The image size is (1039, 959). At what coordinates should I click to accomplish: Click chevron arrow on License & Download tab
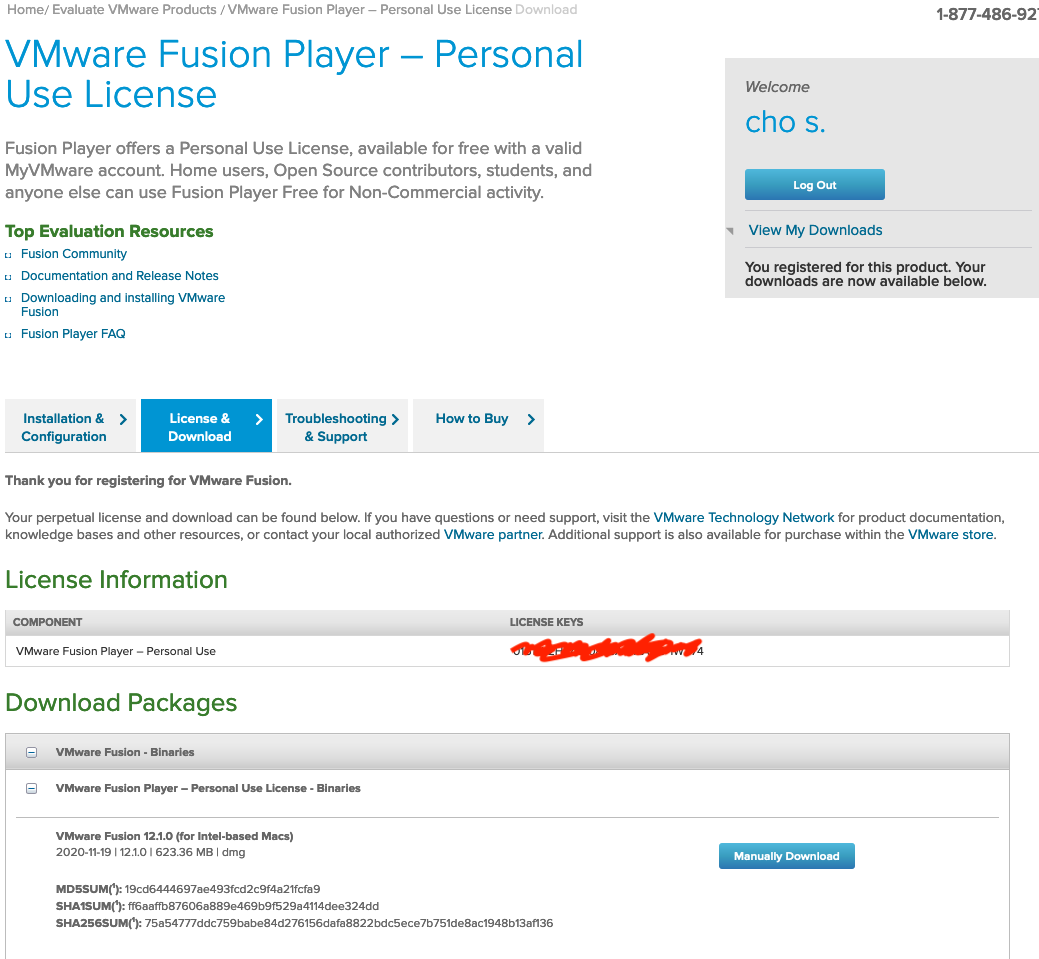pos(259,419)
